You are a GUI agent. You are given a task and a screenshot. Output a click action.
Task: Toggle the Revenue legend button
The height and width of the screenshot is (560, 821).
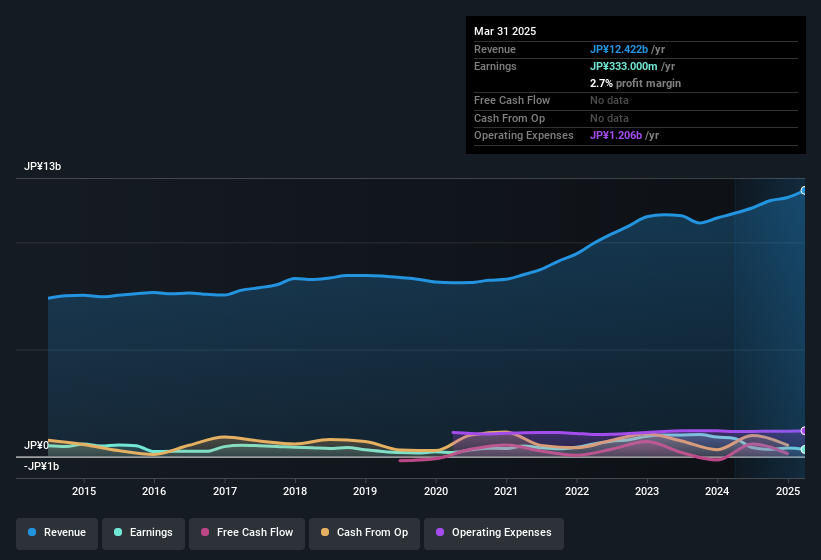57,533
